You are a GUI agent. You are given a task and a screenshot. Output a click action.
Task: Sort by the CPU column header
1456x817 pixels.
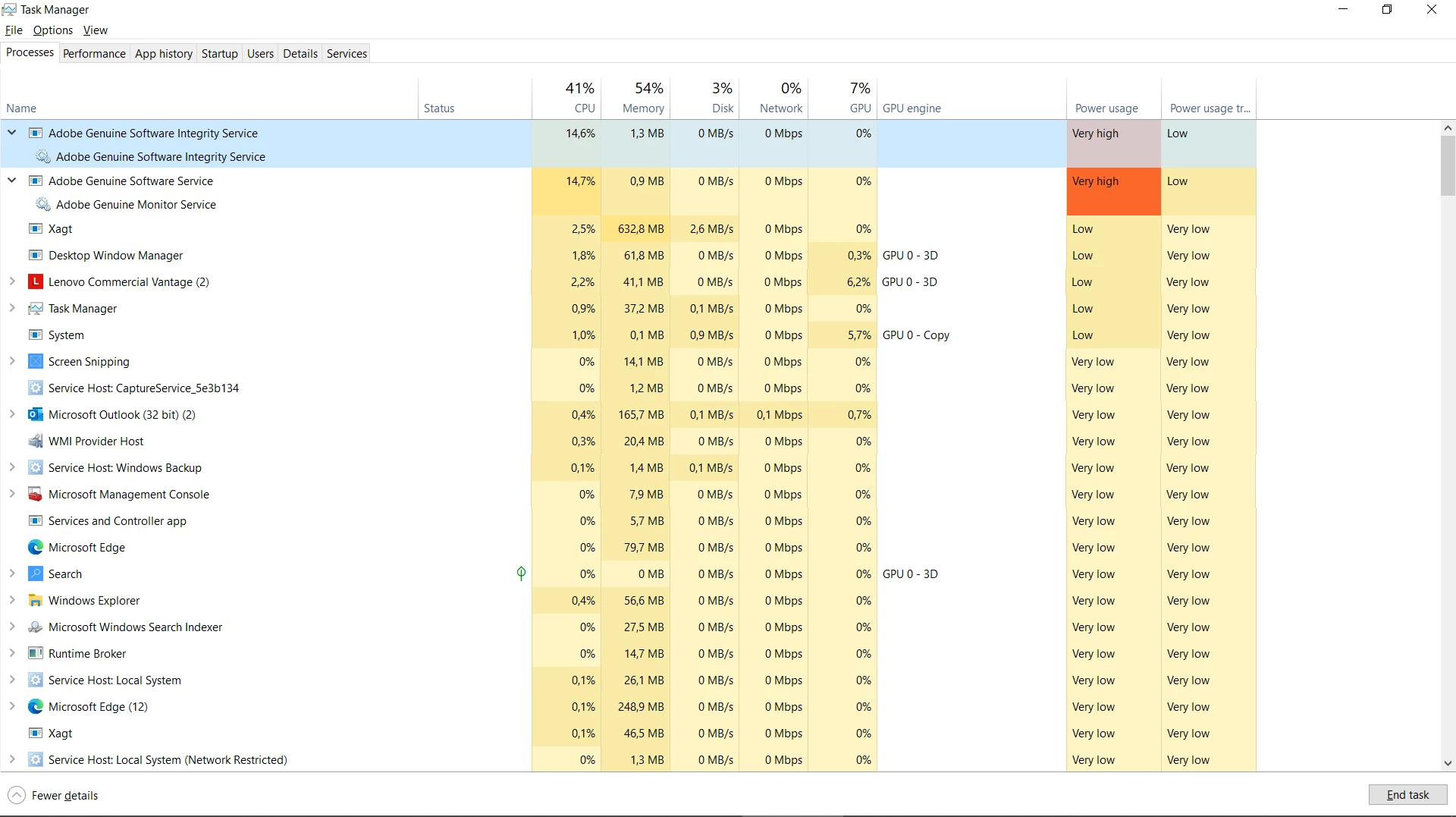coord(566,98)
